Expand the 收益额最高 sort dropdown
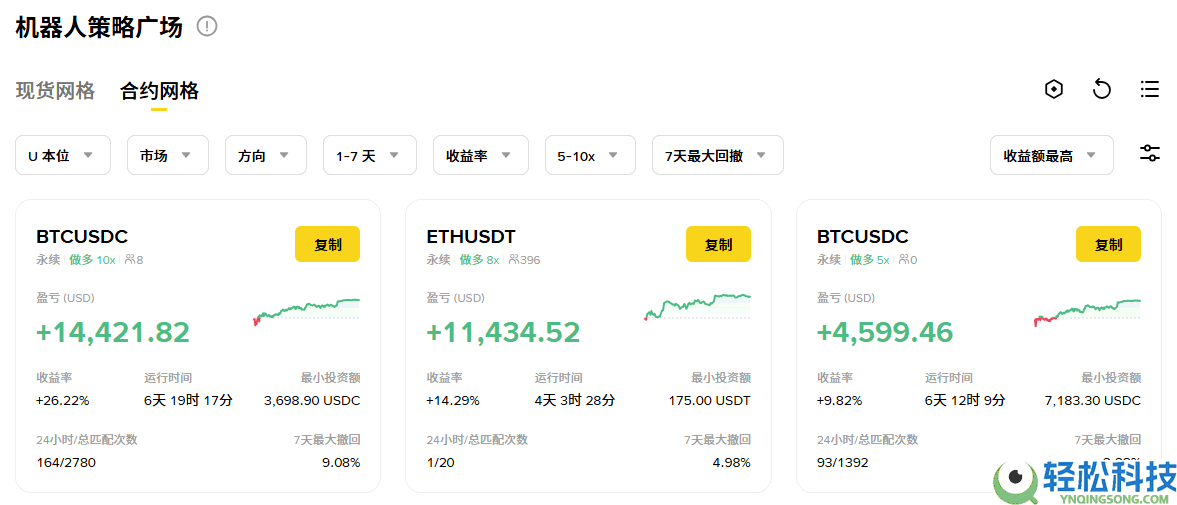 coord(1051,155)
